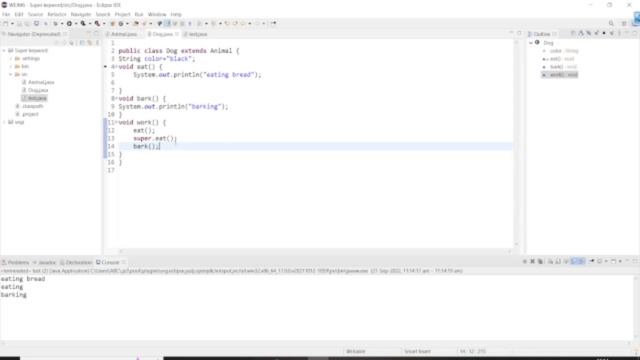Click the New Java Class toolbar icon
The image size is (640, 360).
(121, 24)
